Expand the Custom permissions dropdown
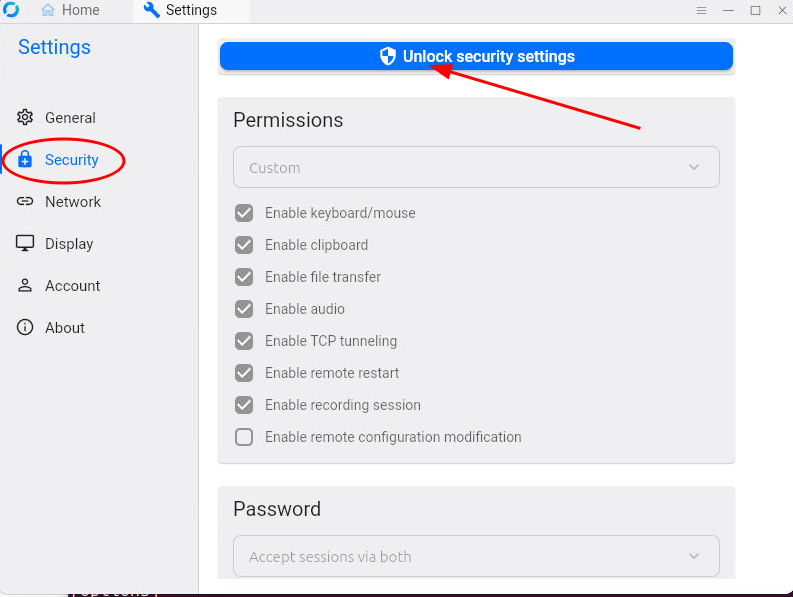Viewport: 793px width, 597px height. (x=476, y=167)
